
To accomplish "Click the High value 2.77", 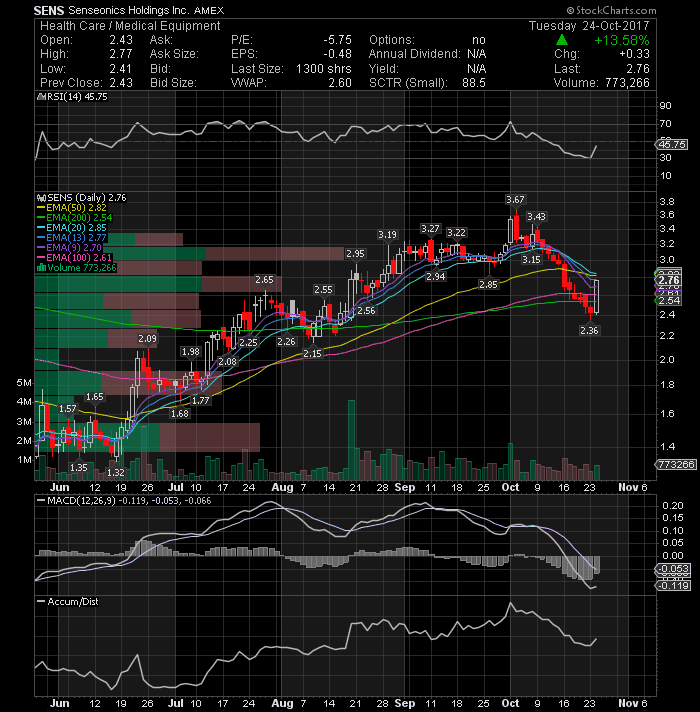I will 121,54.
